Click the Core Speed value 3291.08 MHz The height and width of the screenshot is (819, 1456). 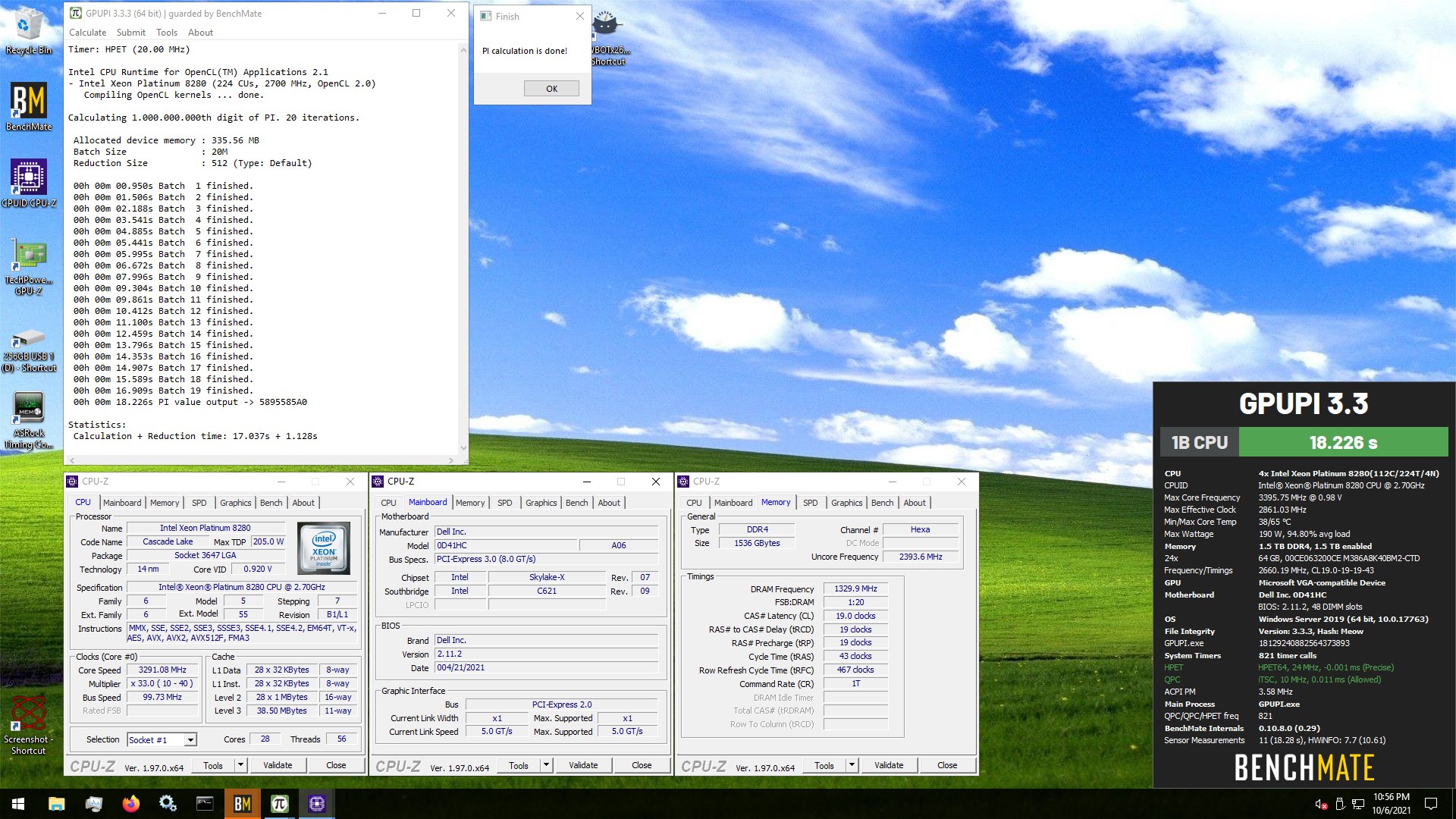pos(162,670)
